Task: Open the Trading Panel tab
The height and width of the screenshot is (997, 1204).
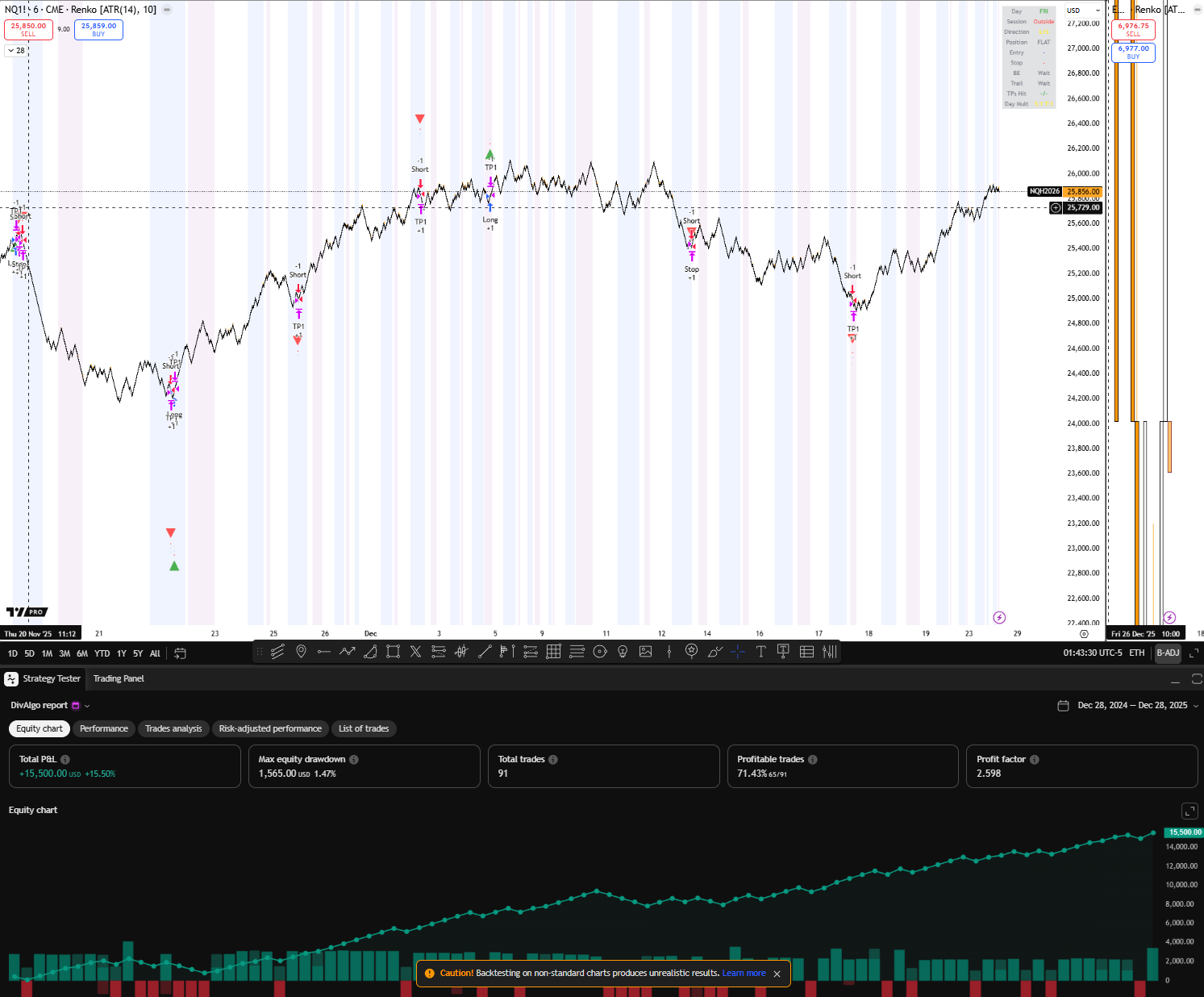Action: click(119, 678)
